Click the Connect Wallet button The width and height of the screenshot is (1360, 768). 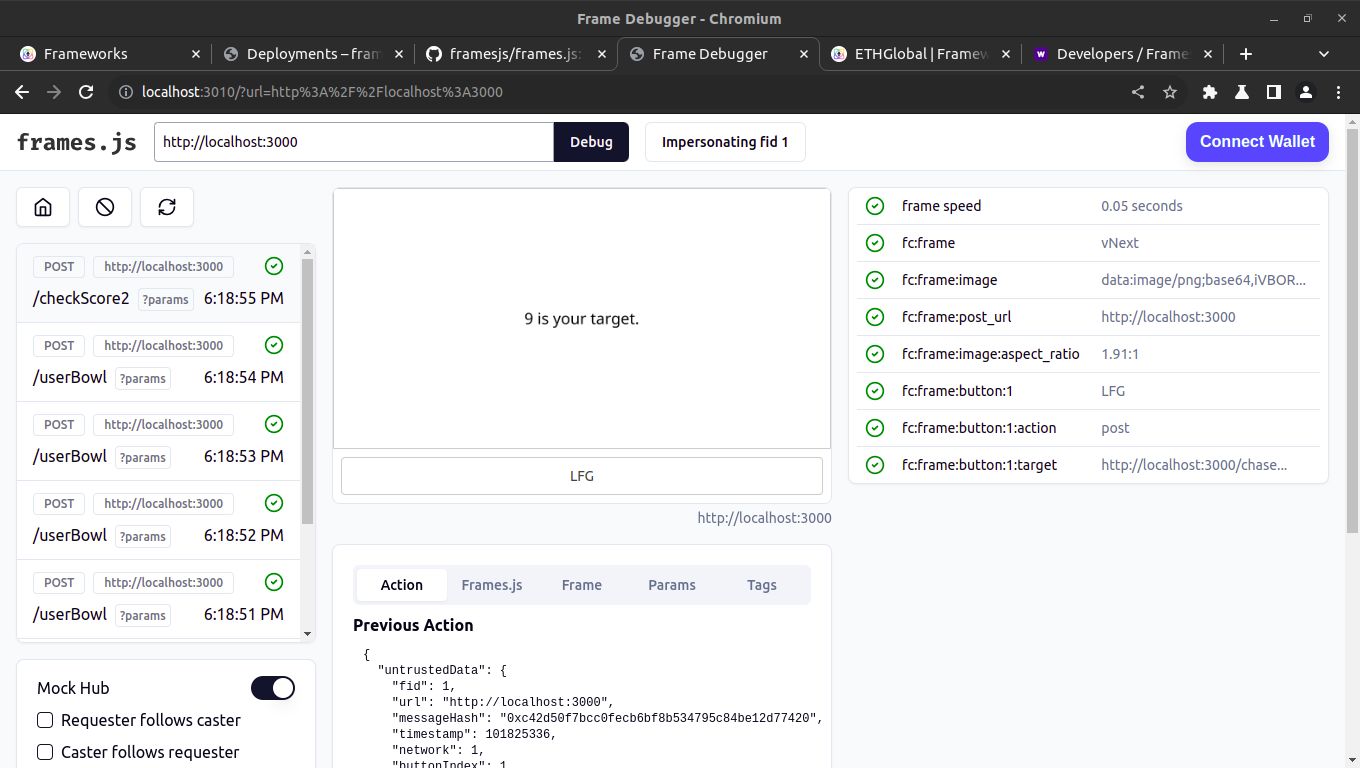(1257, 142)
